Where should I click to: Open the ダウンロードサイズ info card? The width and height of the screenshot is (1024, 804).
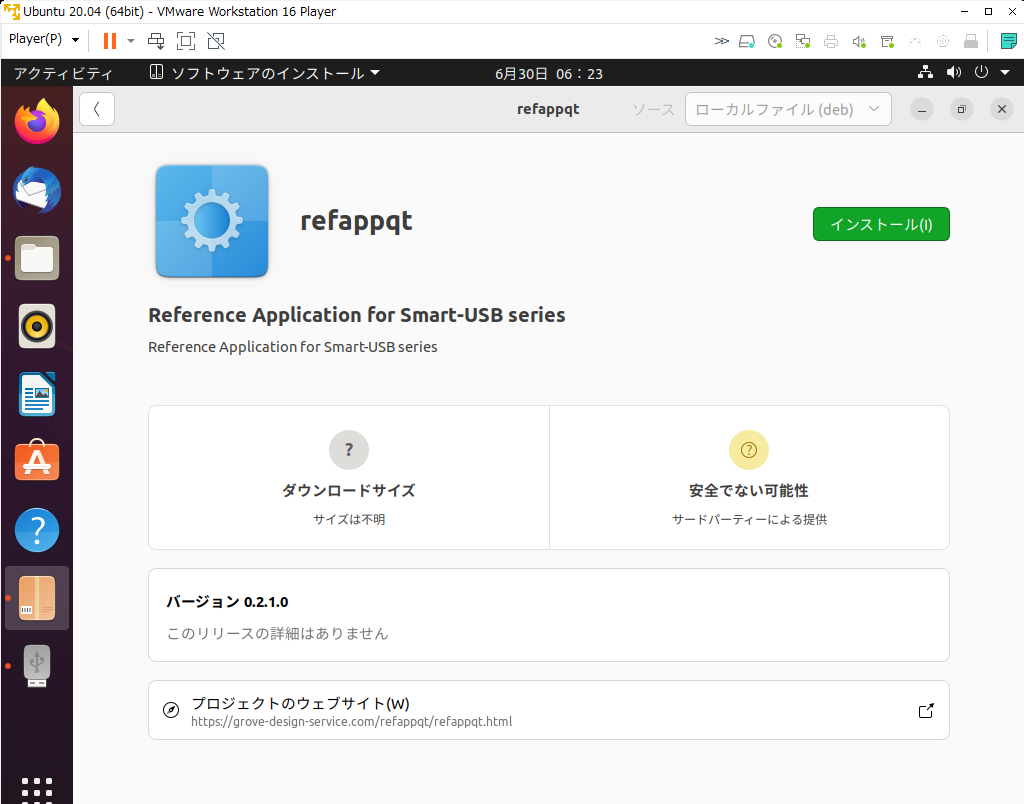point(349,477)
